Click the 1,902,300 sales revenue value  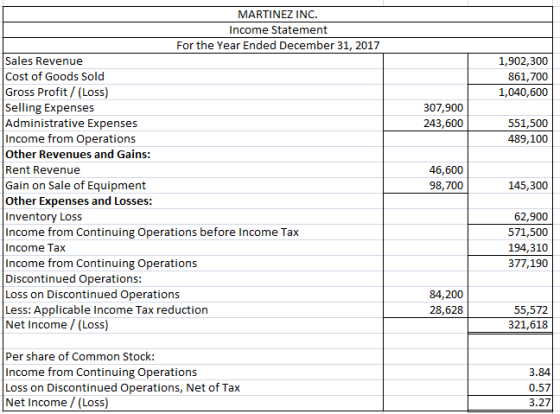523,61
